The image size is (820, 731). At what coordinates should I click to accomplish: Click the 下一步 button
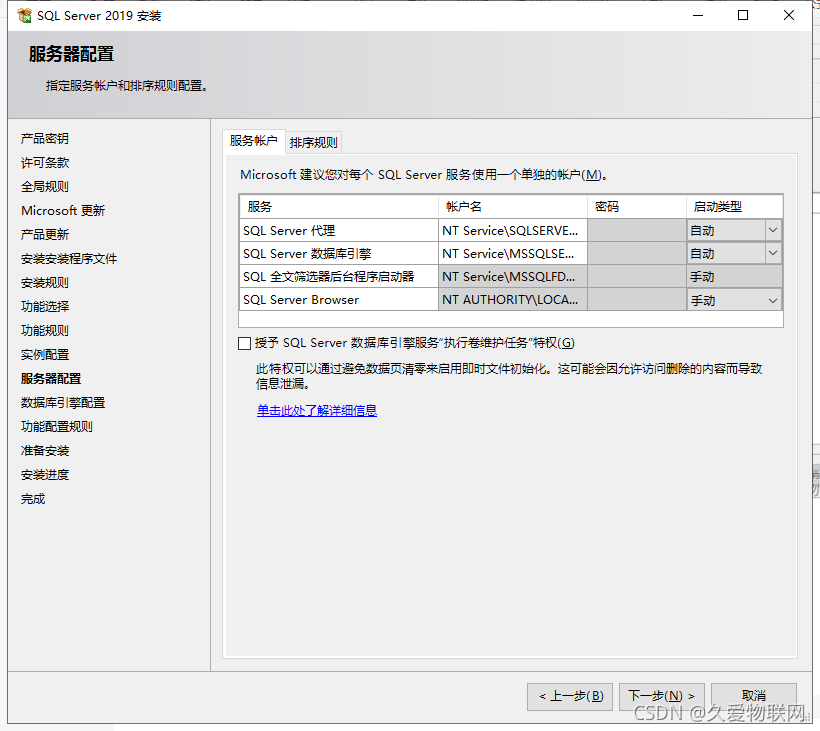[x=659, y=696]
